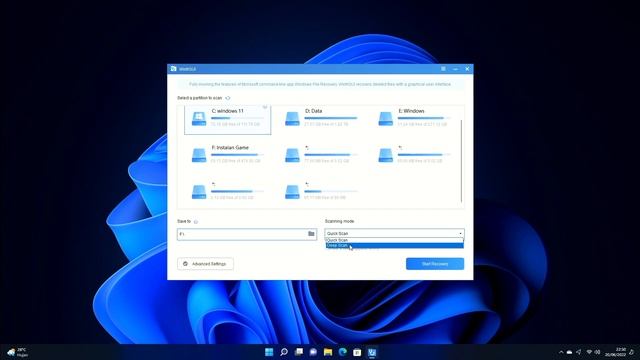This screenshot has height=360, width=640.
Task: Open the hamburger menu in WinfrGUI title bar
Action: pos(443,69)
